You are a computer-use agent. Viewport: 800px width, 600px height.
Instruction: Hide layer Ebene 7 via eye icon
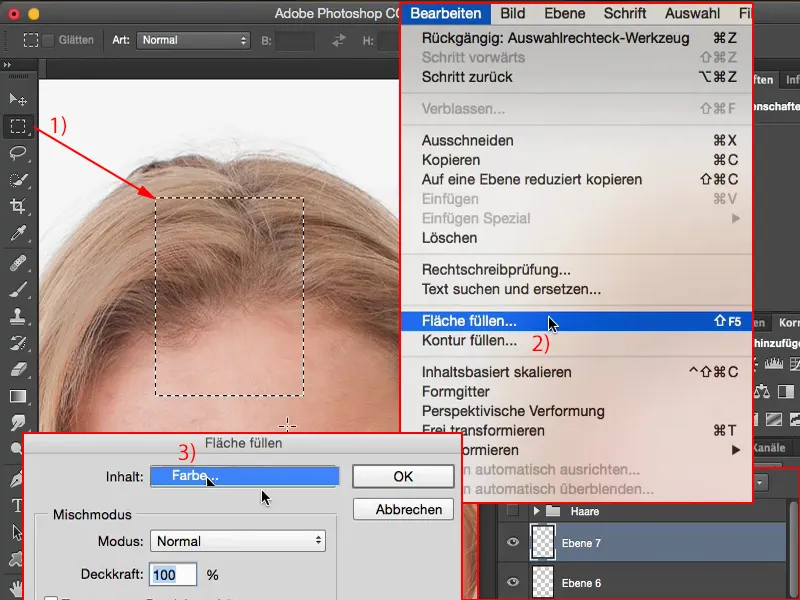pyautogui.click(x=513, y=542)
